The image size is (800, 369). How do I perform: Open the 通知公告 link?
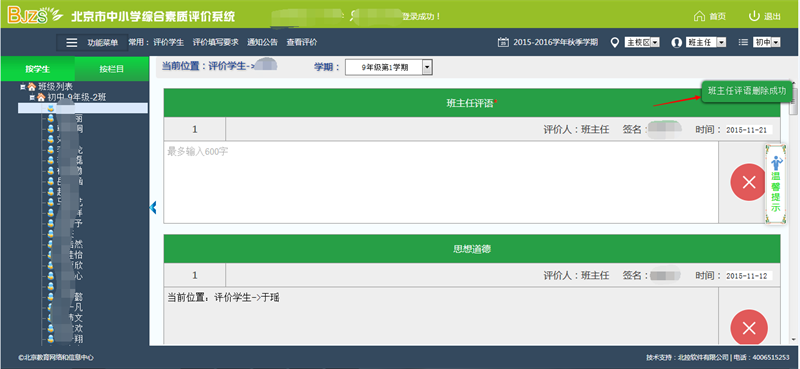pos(262,42)
